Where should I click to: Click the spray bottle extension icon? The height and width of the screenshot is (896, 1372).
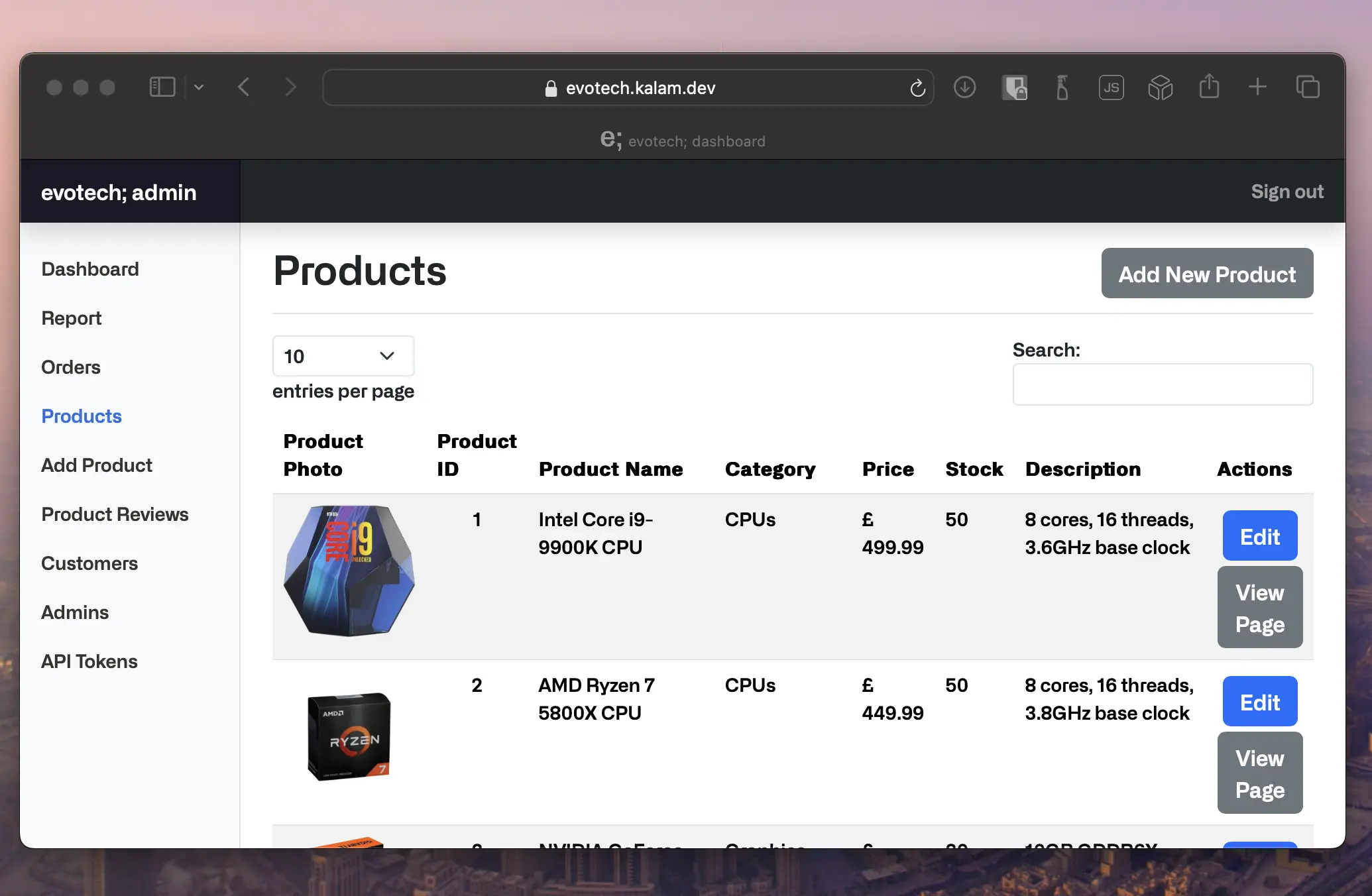[1062, 87]
